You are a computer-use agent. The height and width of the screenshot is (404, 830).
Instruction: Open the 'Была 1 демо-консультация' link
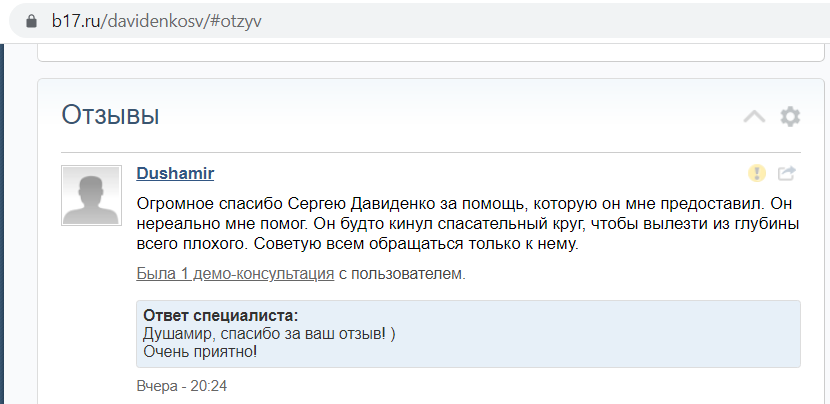(x=235, y=272)
